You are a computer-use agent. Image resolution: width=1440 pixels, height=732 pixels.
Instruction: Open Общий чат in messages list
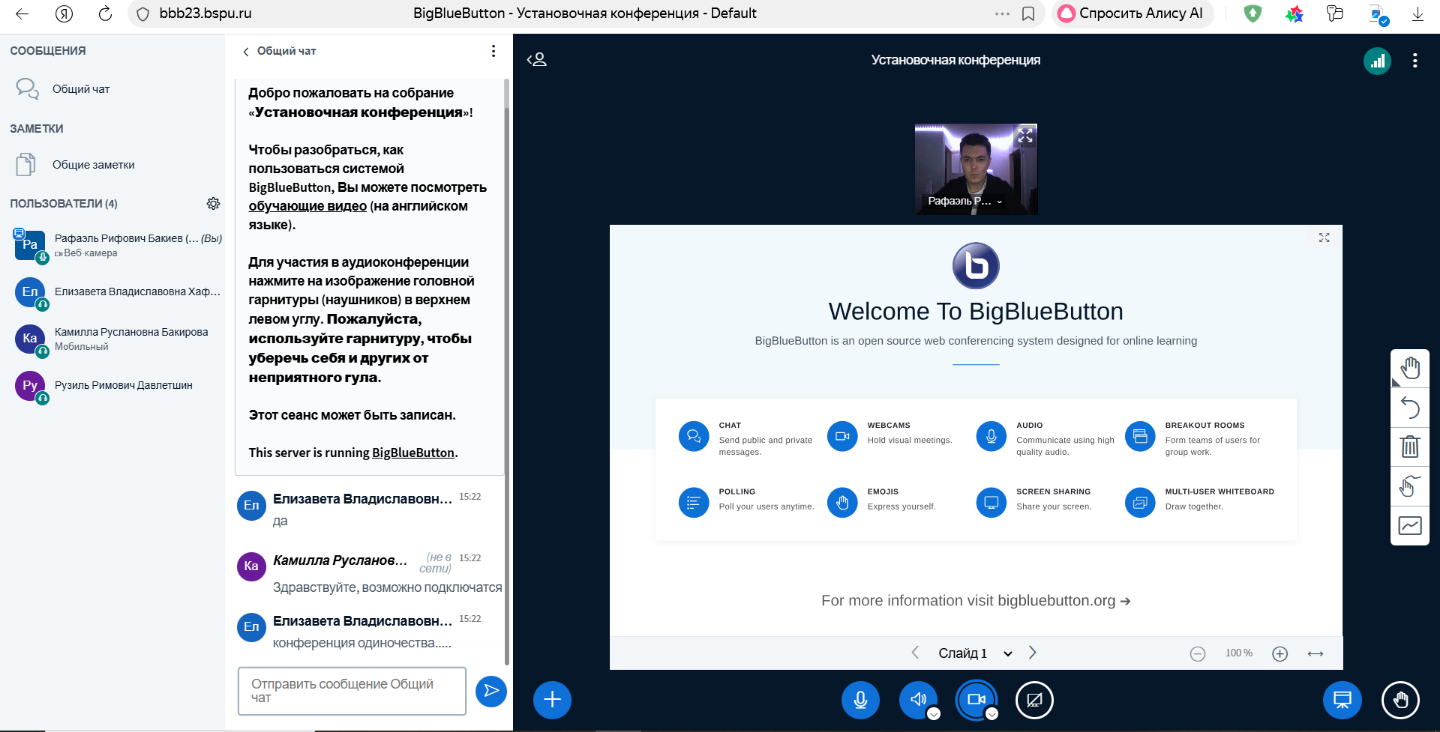pos(80,89)
